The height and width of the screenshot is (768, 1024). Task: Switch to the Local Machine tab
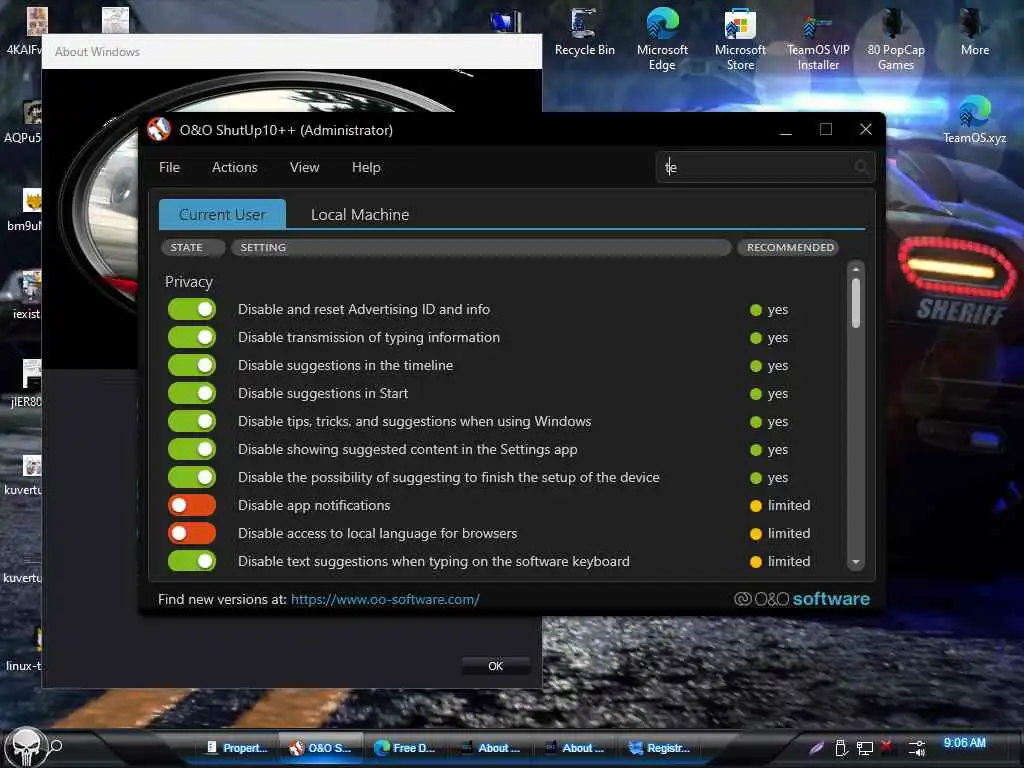[360, 214]
